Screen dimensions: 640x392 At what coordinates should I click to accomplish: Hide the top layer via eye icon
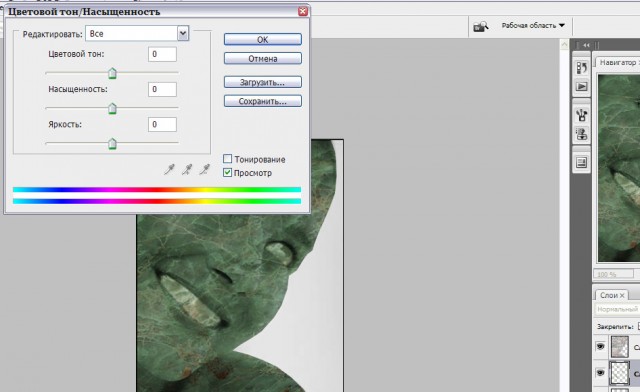coord(600,346)
